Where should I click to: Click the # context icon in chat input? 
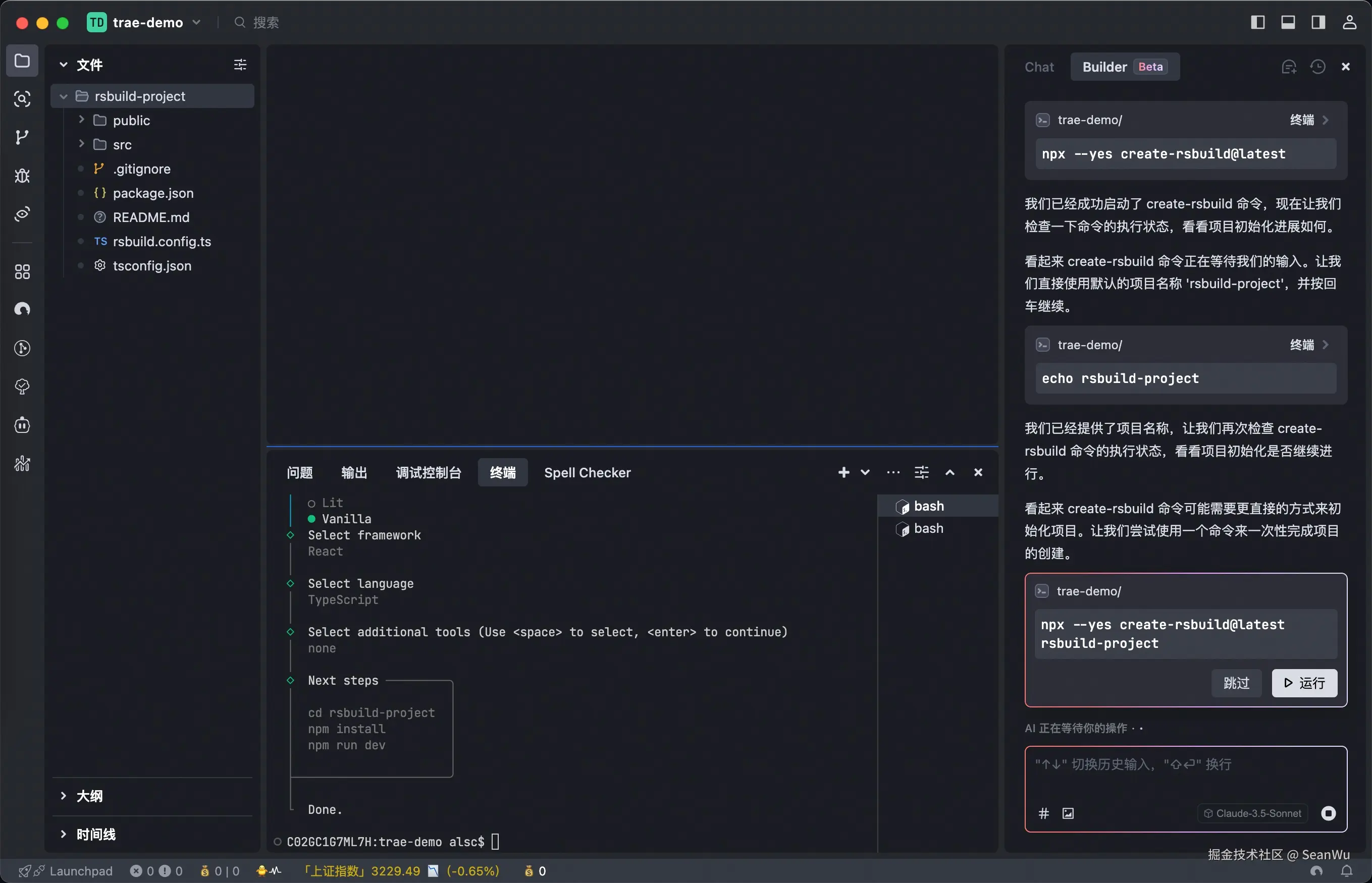point(1043,813)
